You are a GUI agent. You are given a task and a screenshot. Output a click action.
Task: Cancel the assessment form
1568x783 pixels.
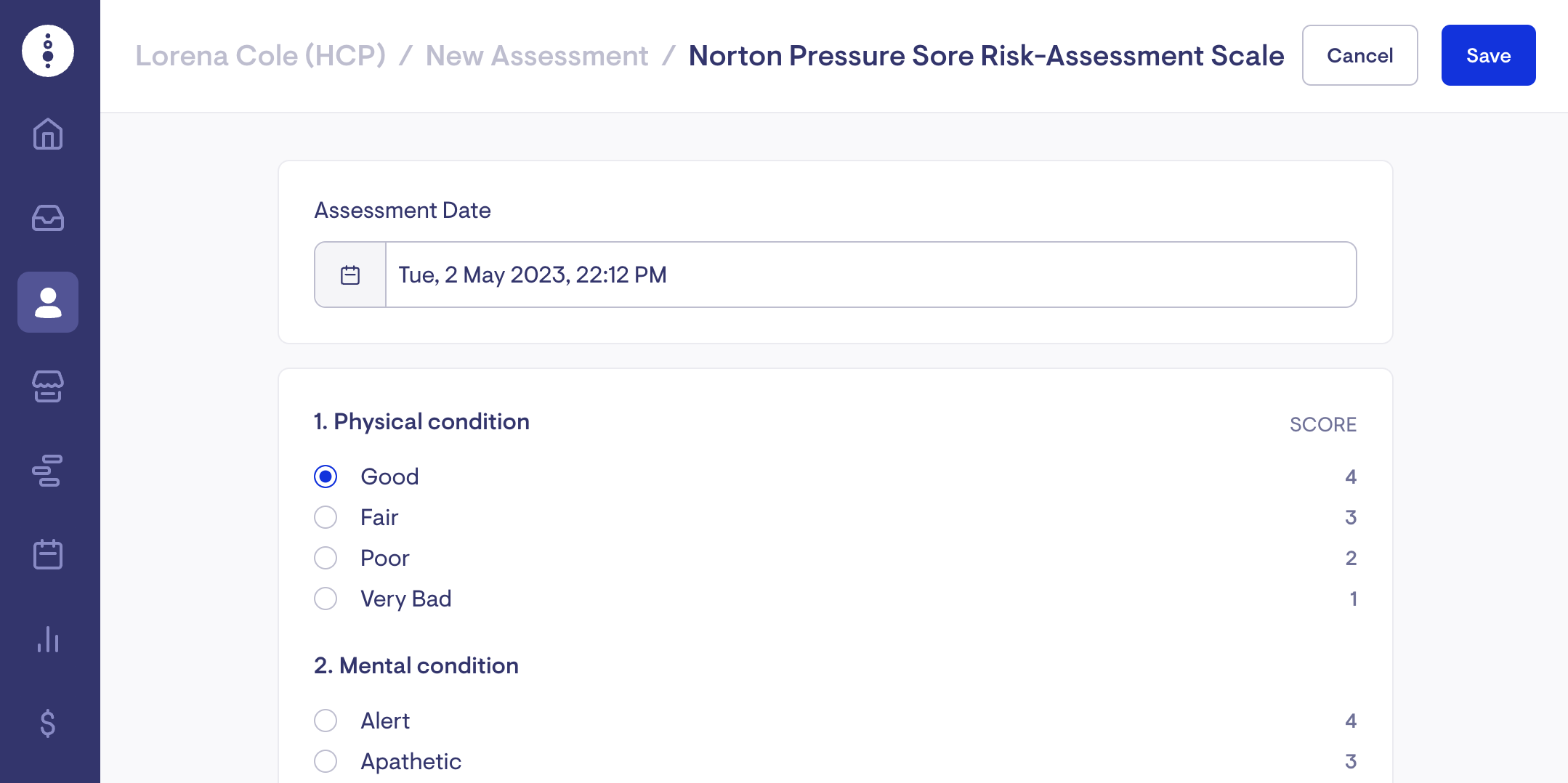(x=1359, y=56)
